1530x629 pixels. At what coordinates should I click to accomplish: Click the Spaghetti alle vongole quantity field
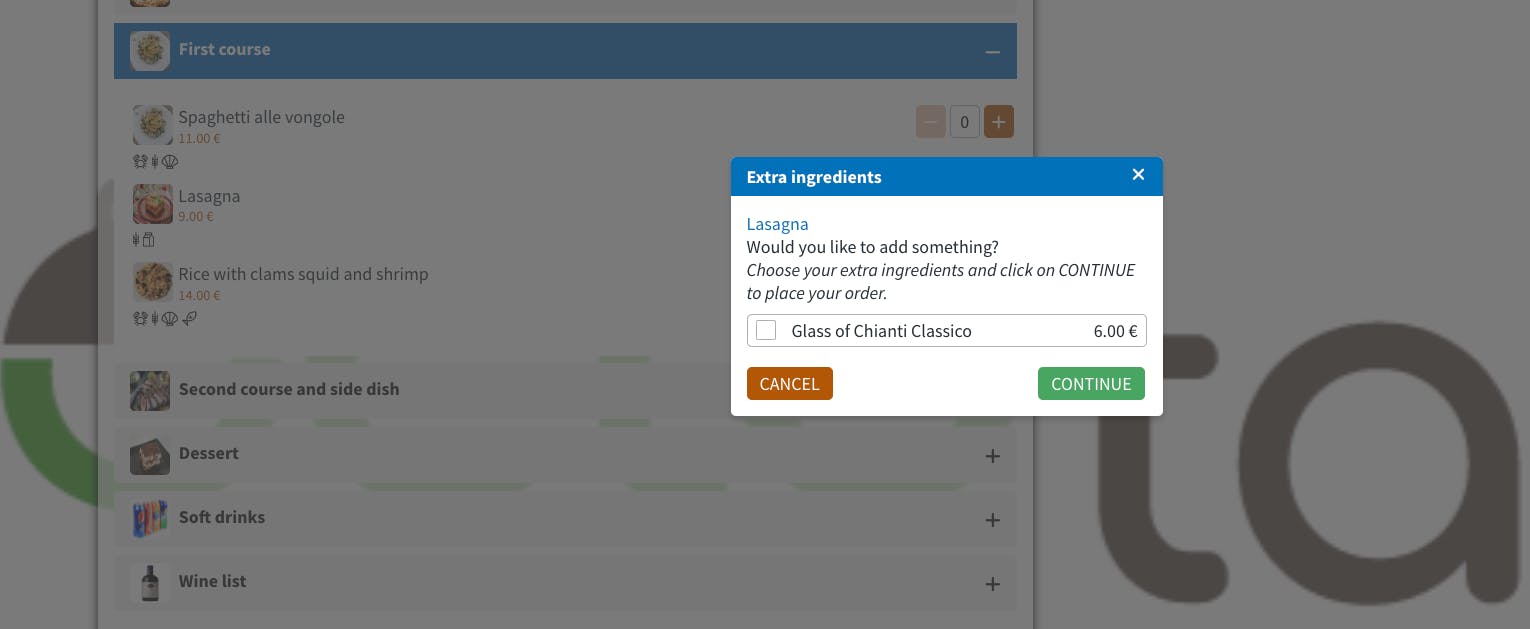click(964, 122)
